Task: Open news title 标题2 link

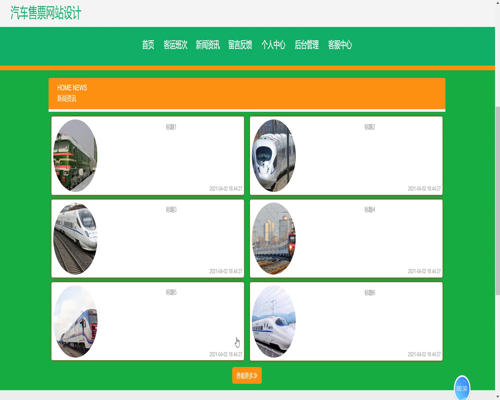Action: click(370, 127)
